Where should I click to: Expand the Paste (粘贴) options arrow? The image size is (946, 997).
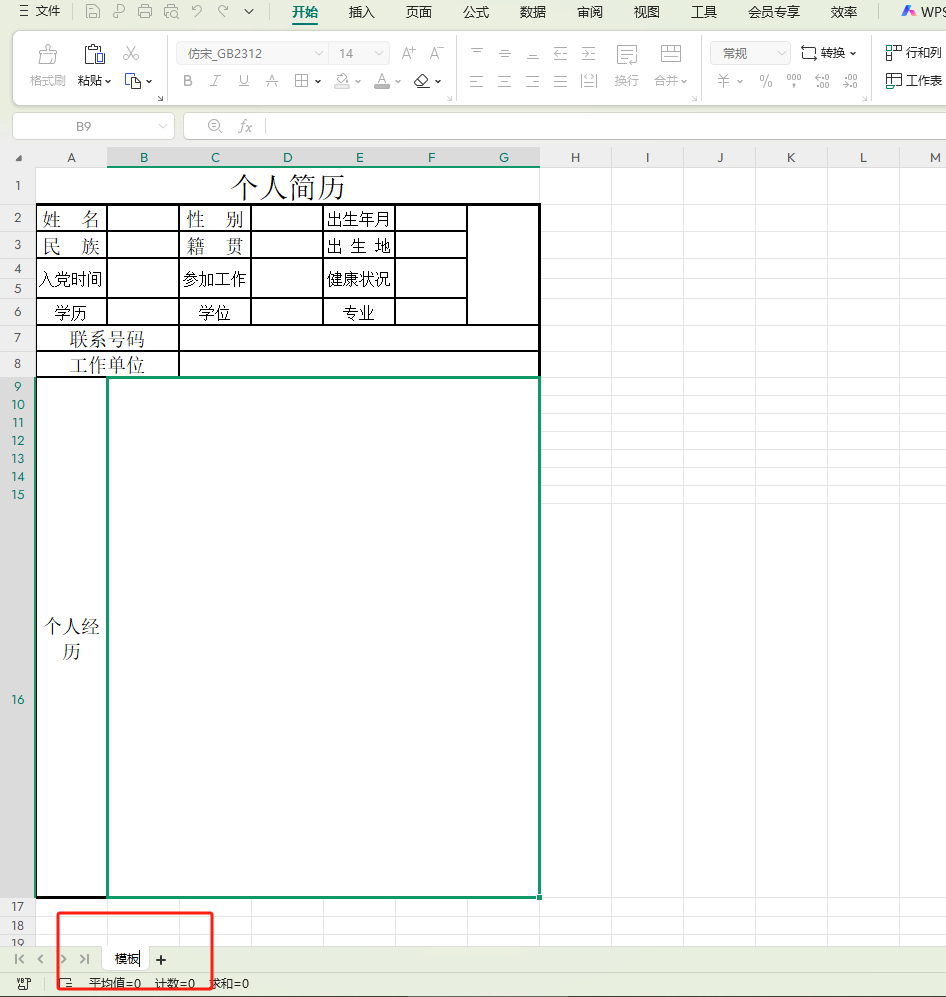(x=108, y=81)
